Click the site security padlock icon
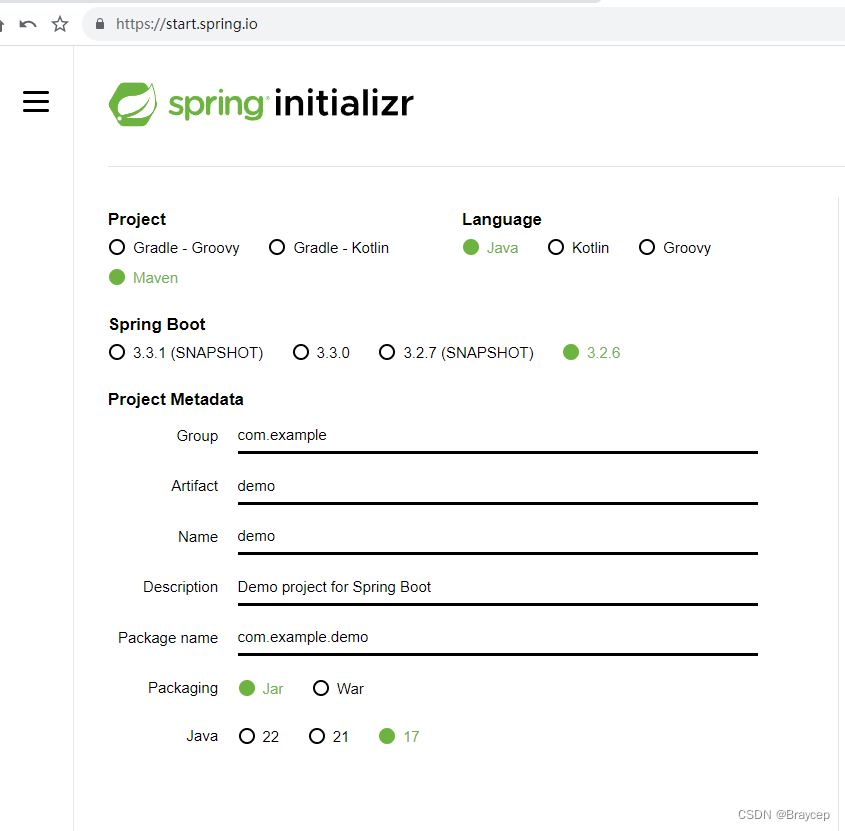Viewport: 845px width, 831px height. (100, 24)
